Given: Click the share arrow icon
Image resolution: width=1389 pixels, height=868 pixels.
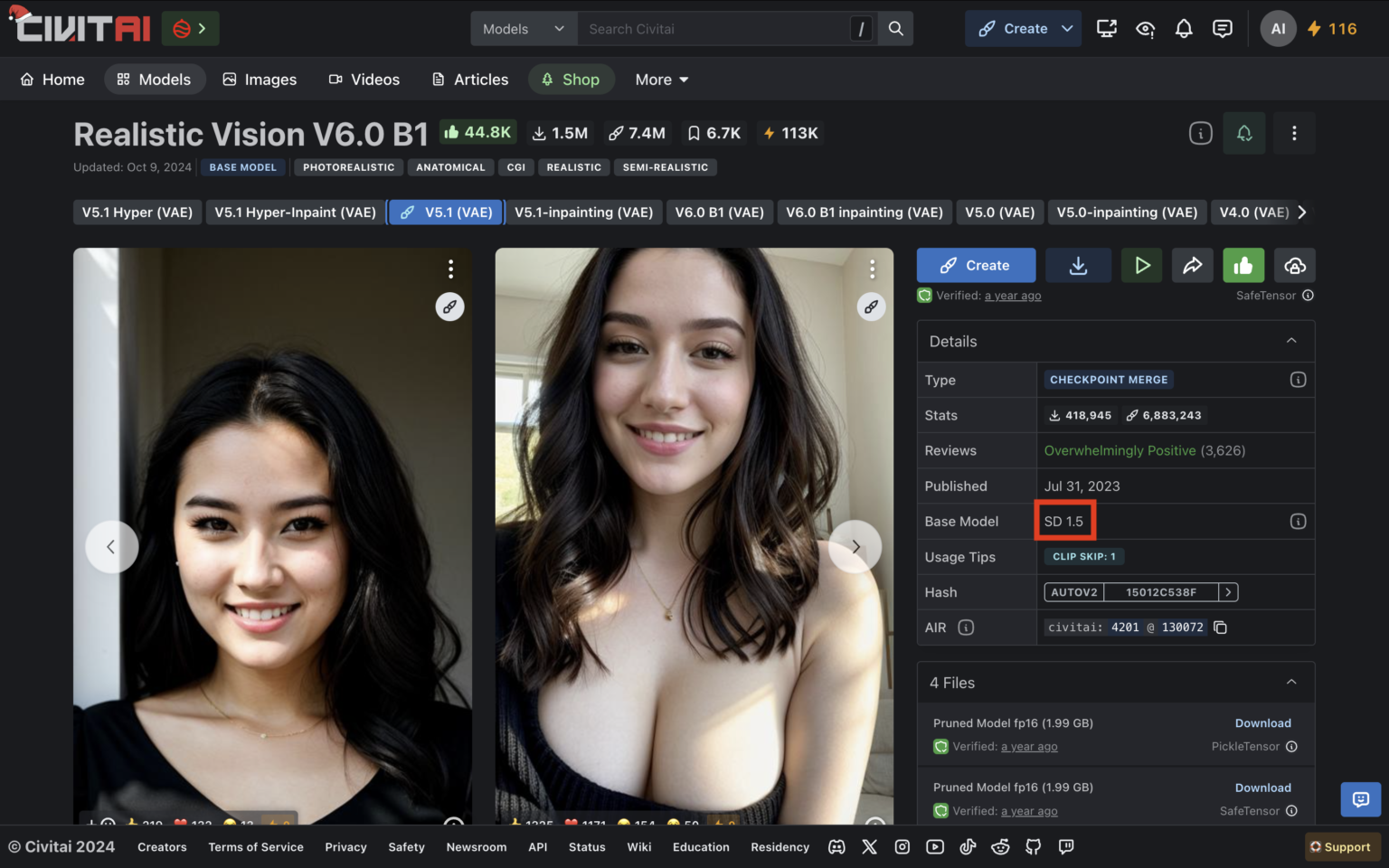Looking at the screenshot, I should click(1192, 266).
